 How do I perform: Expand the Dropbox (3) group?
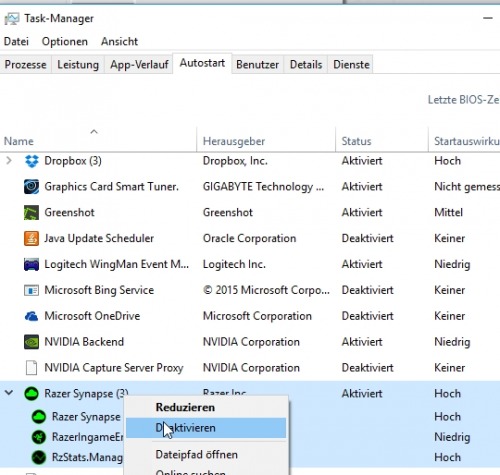point(9,161)
